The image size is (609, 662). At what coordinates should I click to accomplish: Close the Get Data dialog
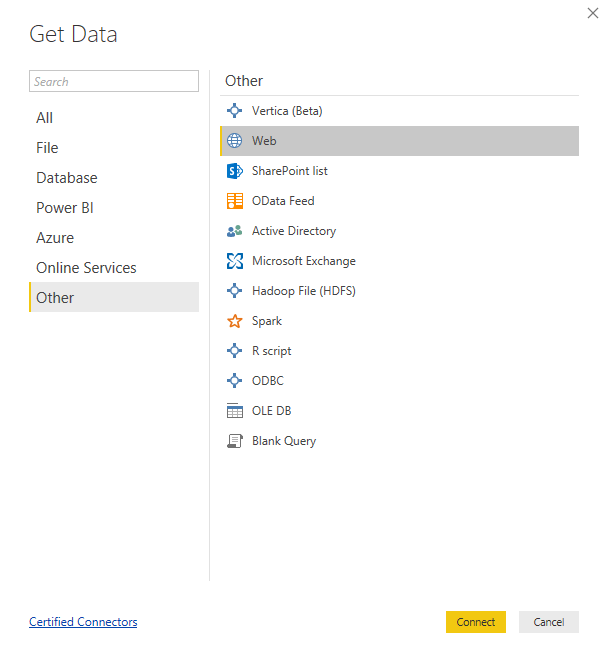(x=593, y=13)
